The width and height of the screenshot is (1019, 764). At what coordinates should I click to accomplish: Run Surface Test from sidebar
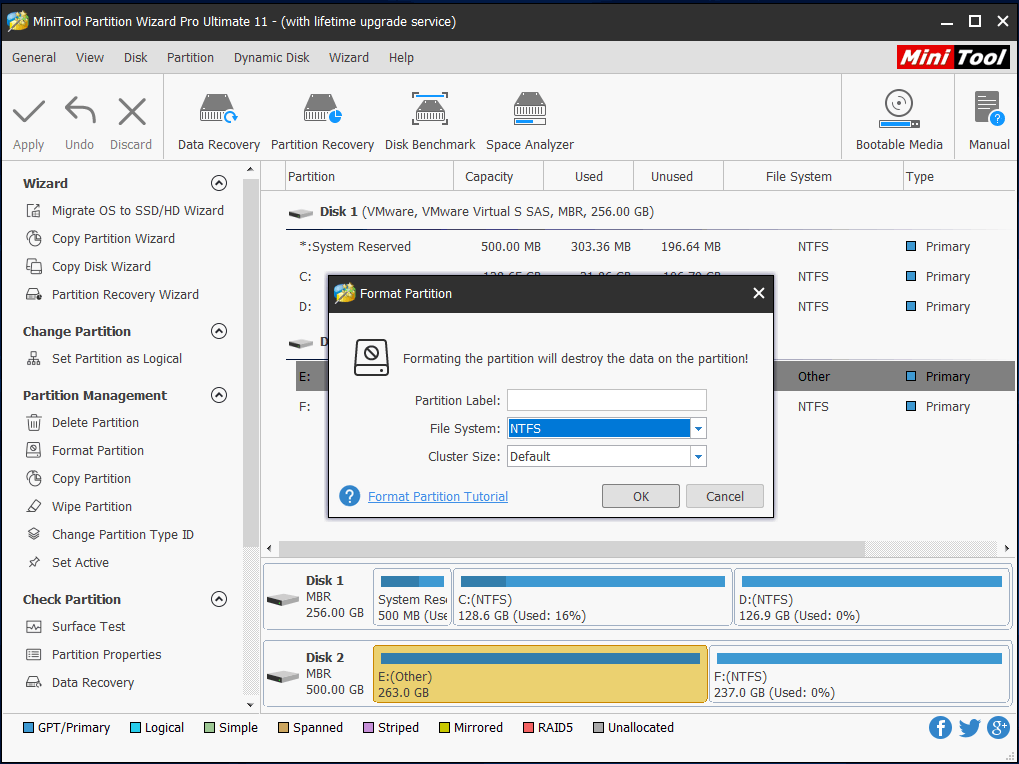[75, 626]
